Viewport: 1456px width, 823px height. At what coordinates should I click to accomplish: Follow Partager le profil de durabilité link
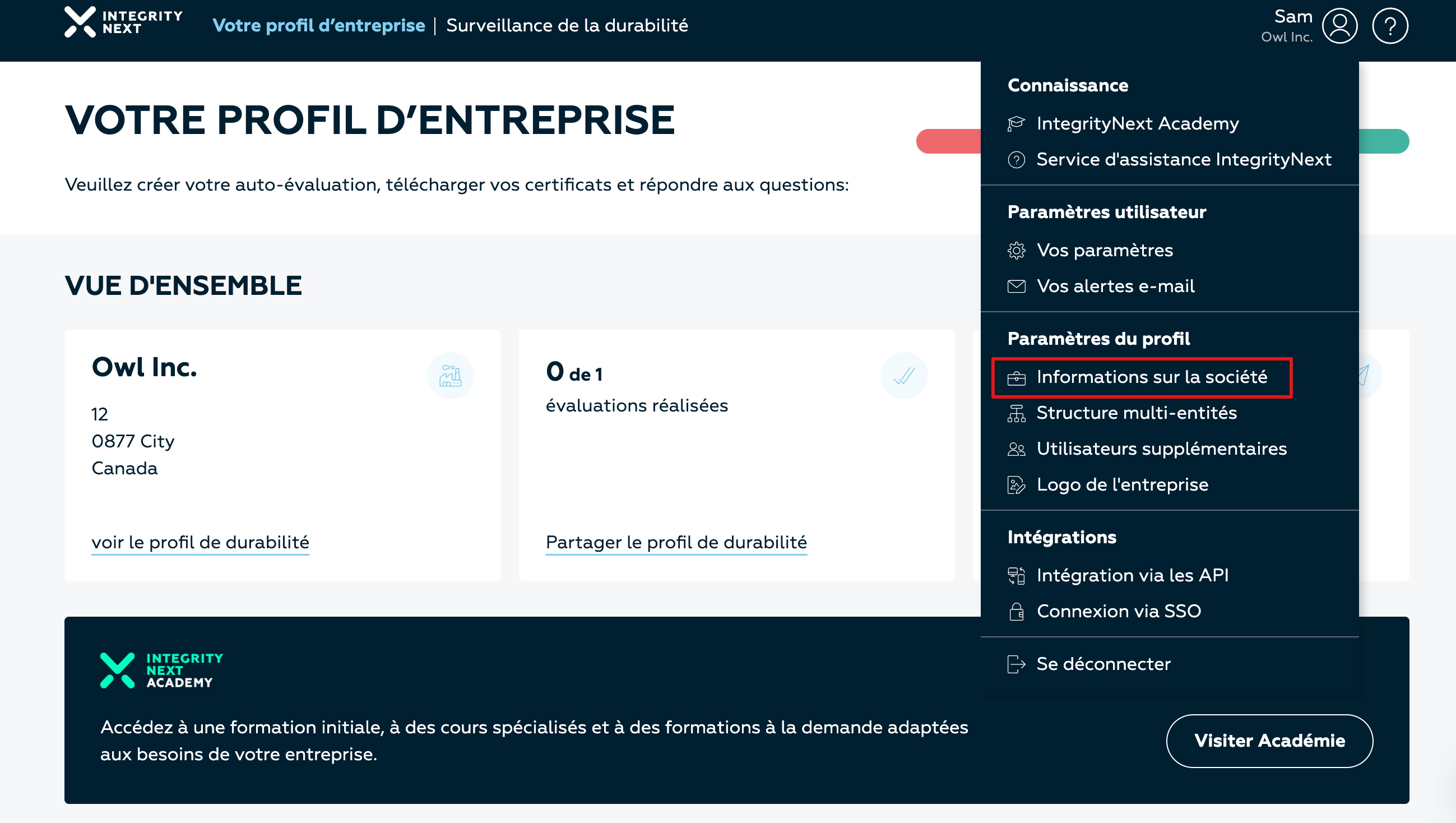pyautogui.click(x=676, y=543)
